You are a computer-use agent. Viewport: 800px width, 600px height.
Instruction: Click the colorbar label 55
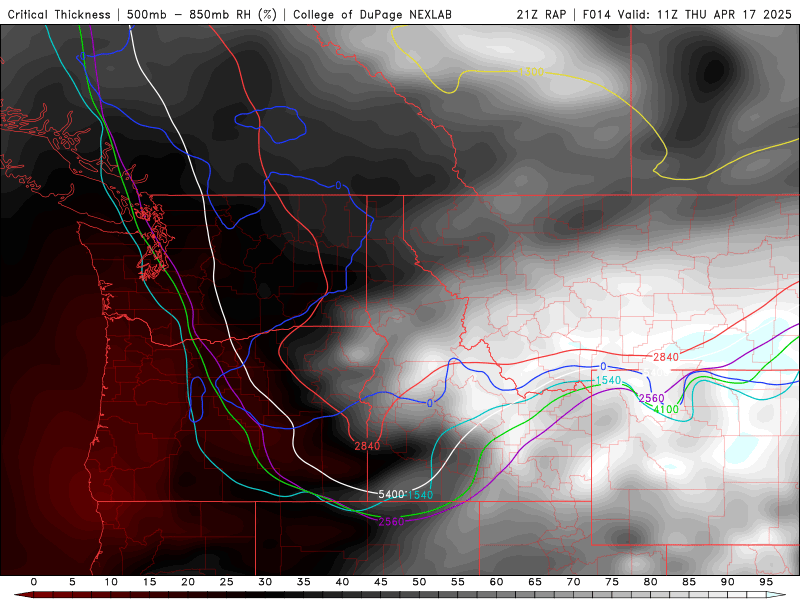point(458,582)
